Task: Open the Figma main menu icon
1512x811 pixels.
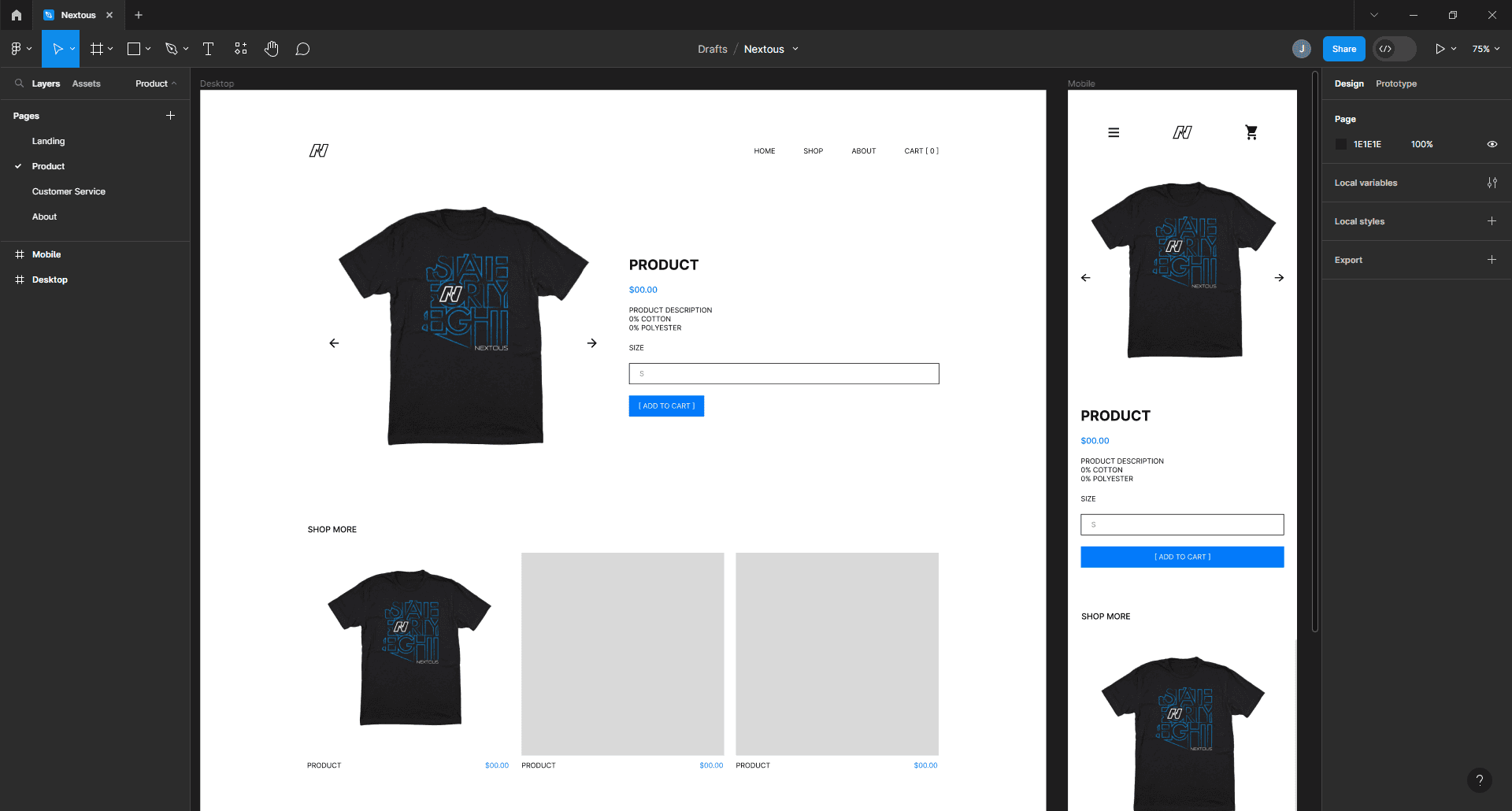Action: point(16,49)
